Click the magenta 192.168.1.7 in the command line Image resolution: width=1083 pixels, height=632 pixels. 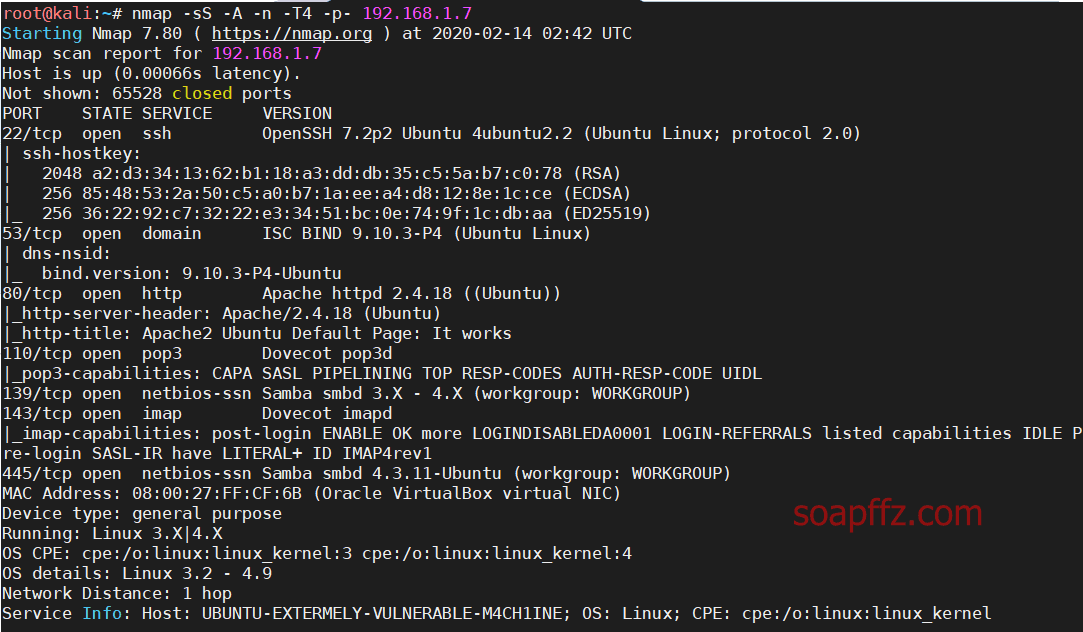[417, 13]
